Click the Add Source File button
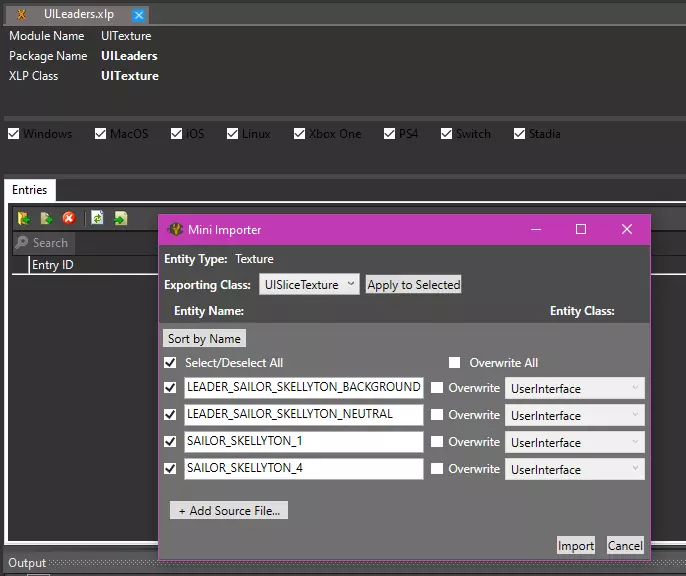 (229, 511)
